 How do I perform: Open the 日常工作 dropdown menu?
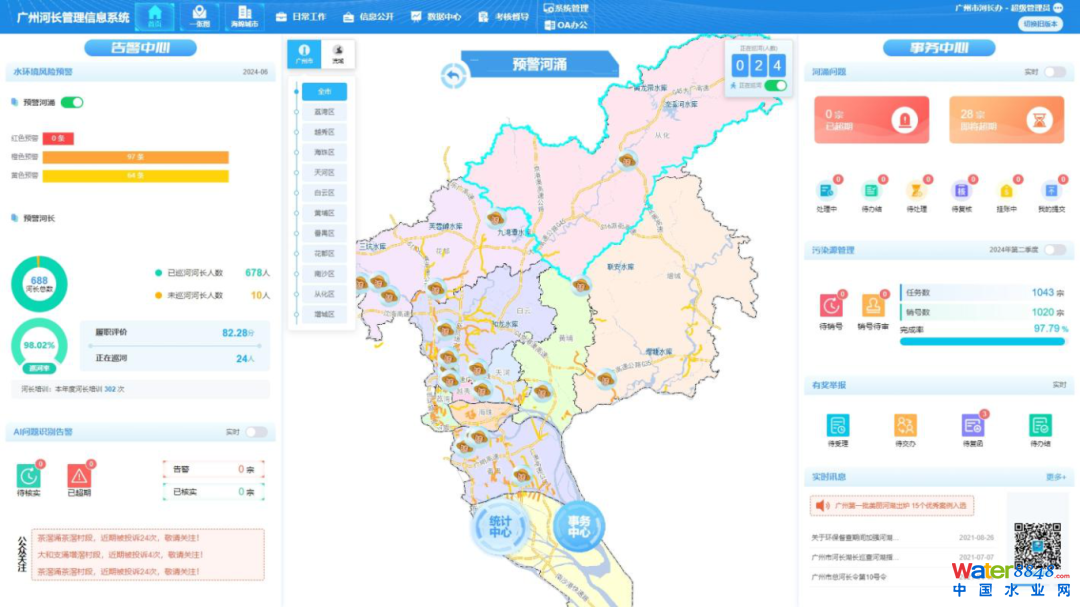[300, 17]
